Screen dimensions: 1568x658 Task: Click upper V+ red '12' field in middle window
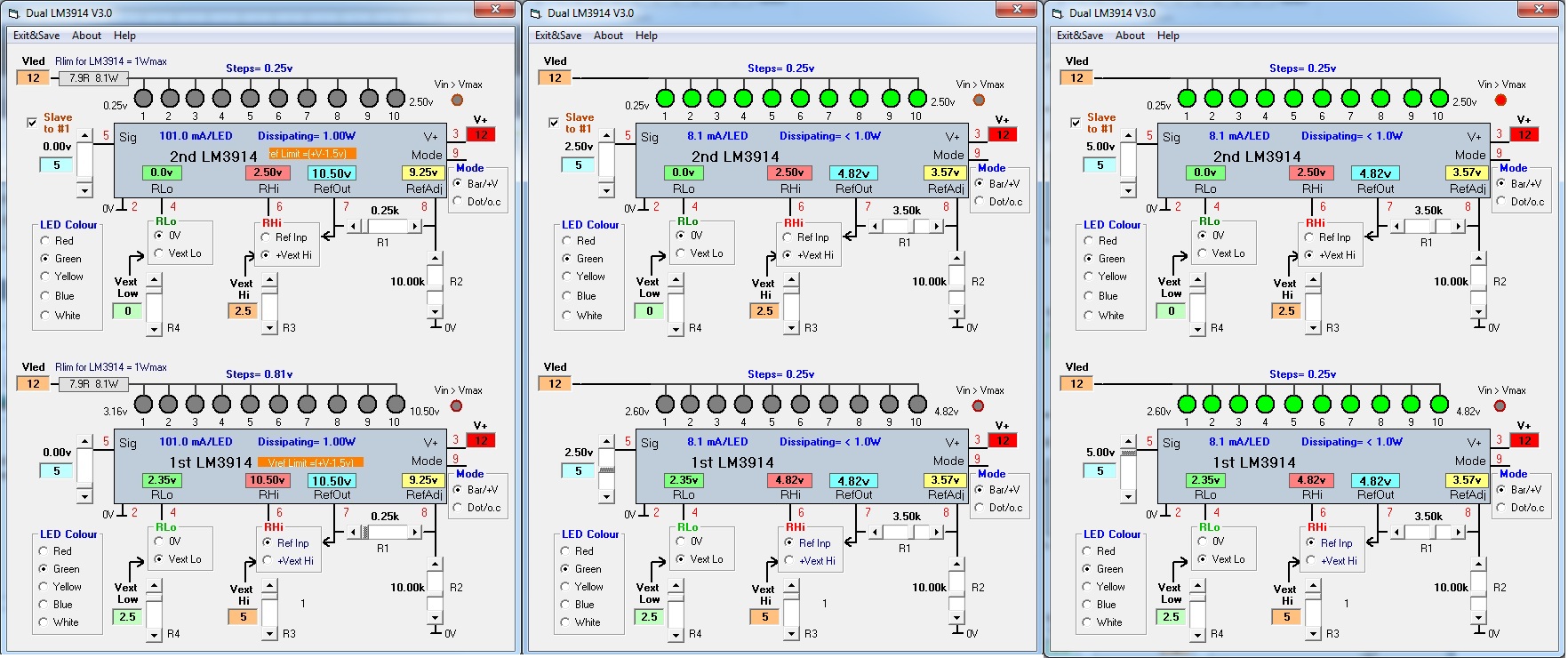click(x=1003, y=134)
